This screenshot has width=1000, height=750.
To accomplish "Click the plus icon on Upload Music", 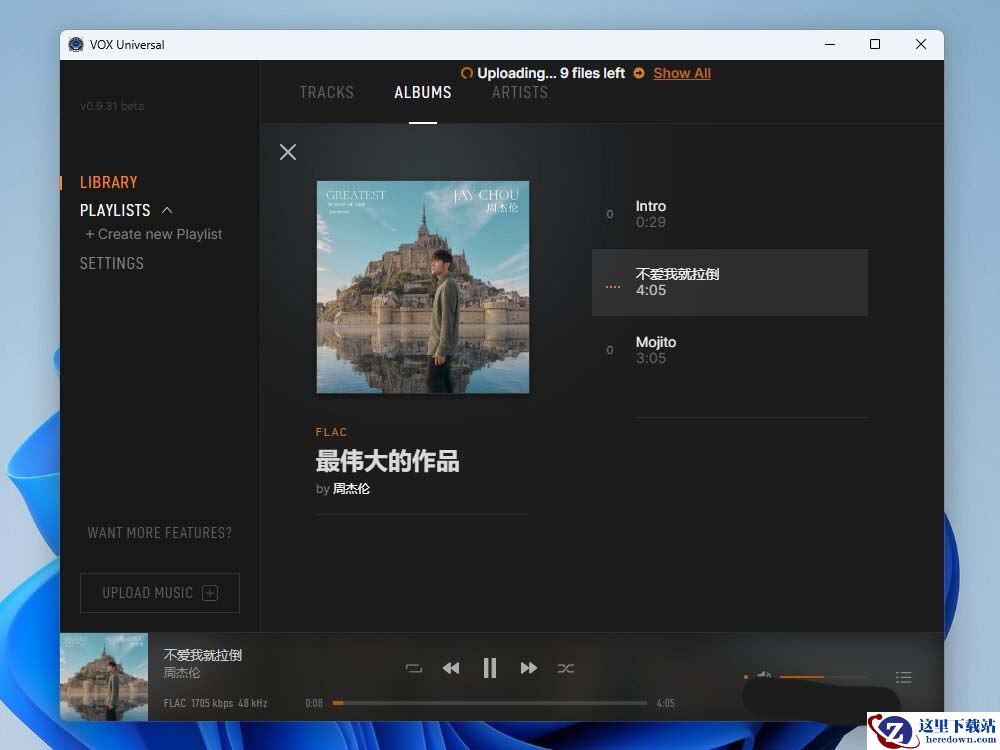I will (210, 593).
